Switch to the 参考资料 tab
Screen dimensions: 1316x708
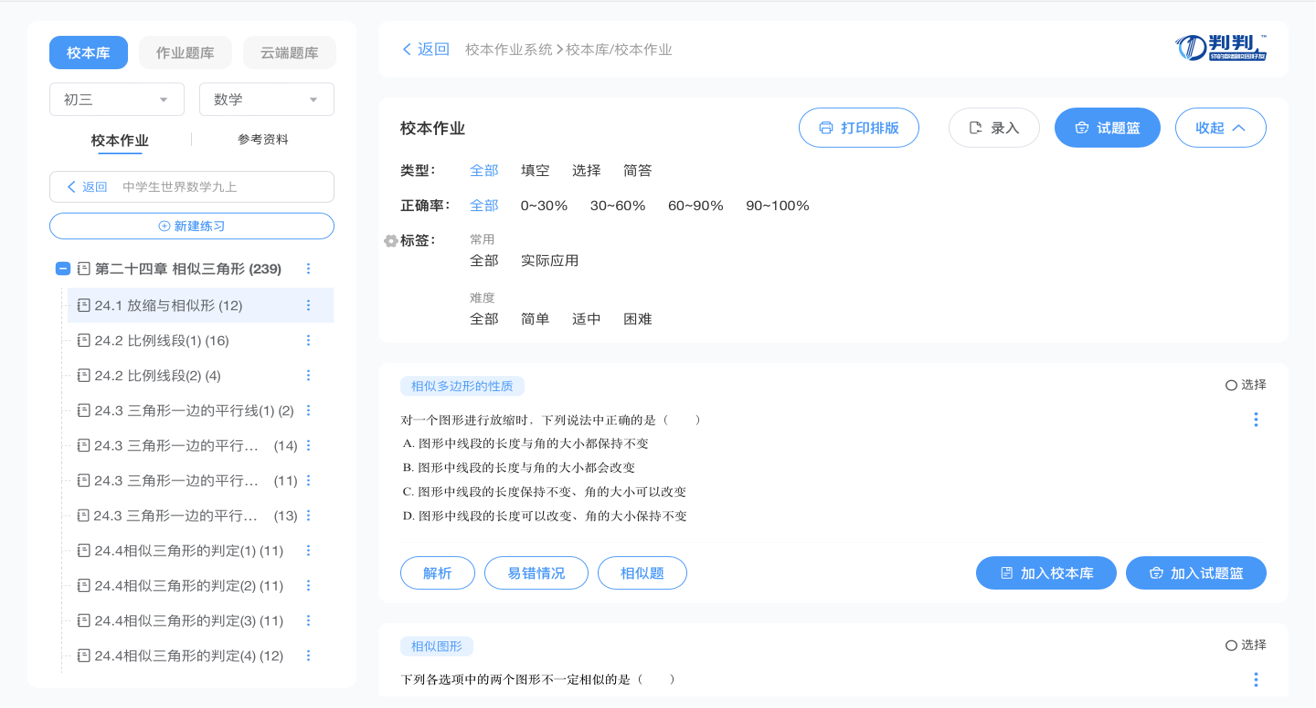pos(263,140)
